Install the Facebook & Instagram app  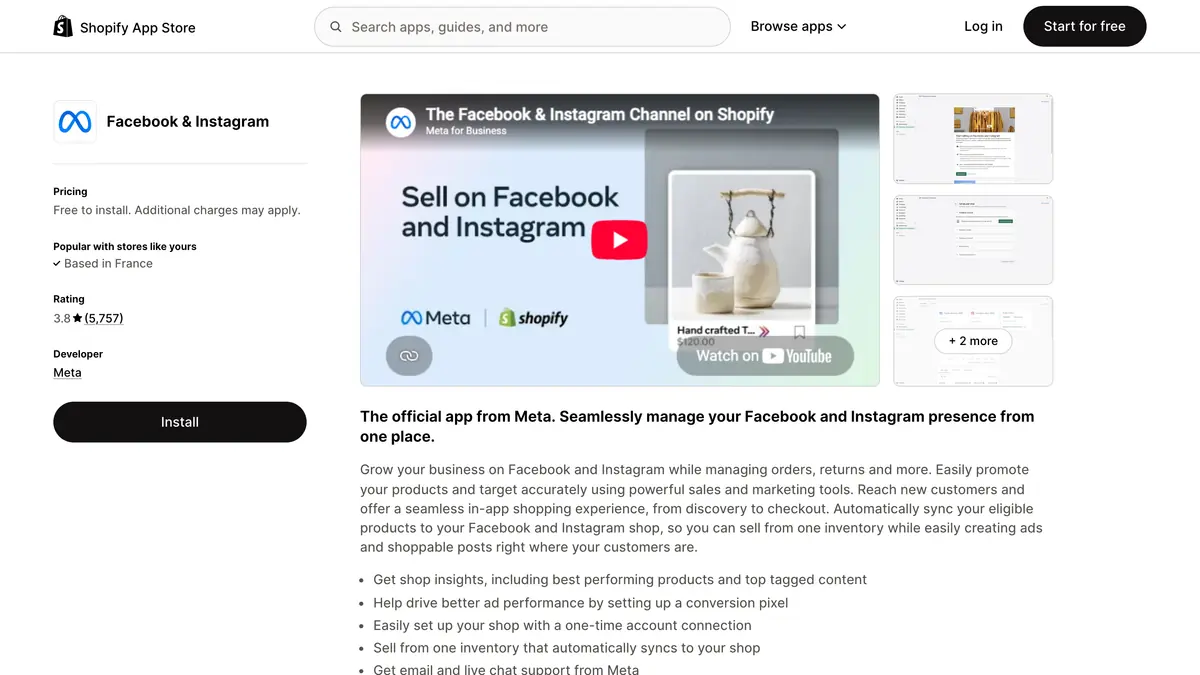[x=180, y=422]
